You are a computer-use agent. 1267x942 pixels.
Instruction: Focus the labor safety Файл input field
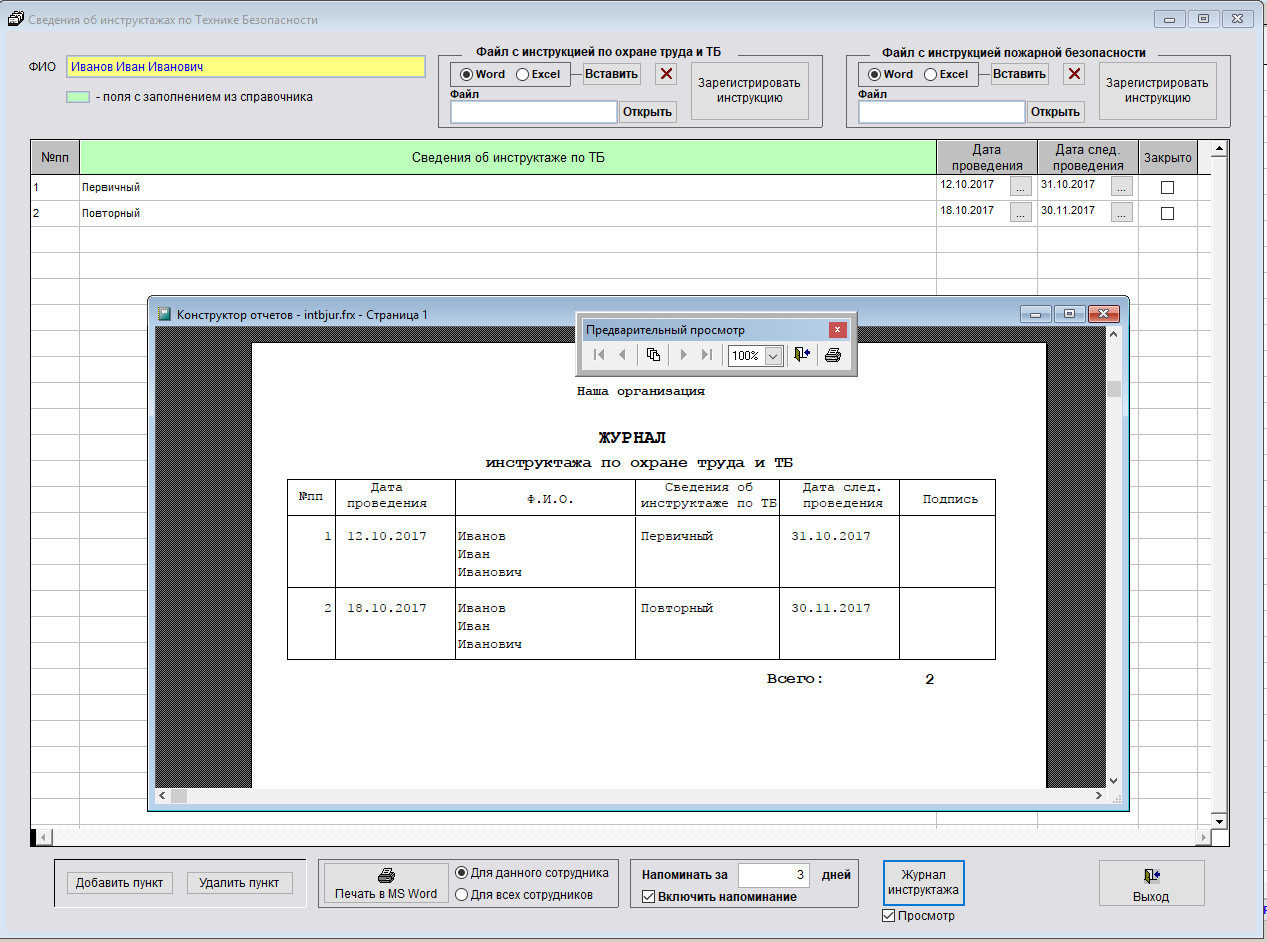click(x=534, y=112)
